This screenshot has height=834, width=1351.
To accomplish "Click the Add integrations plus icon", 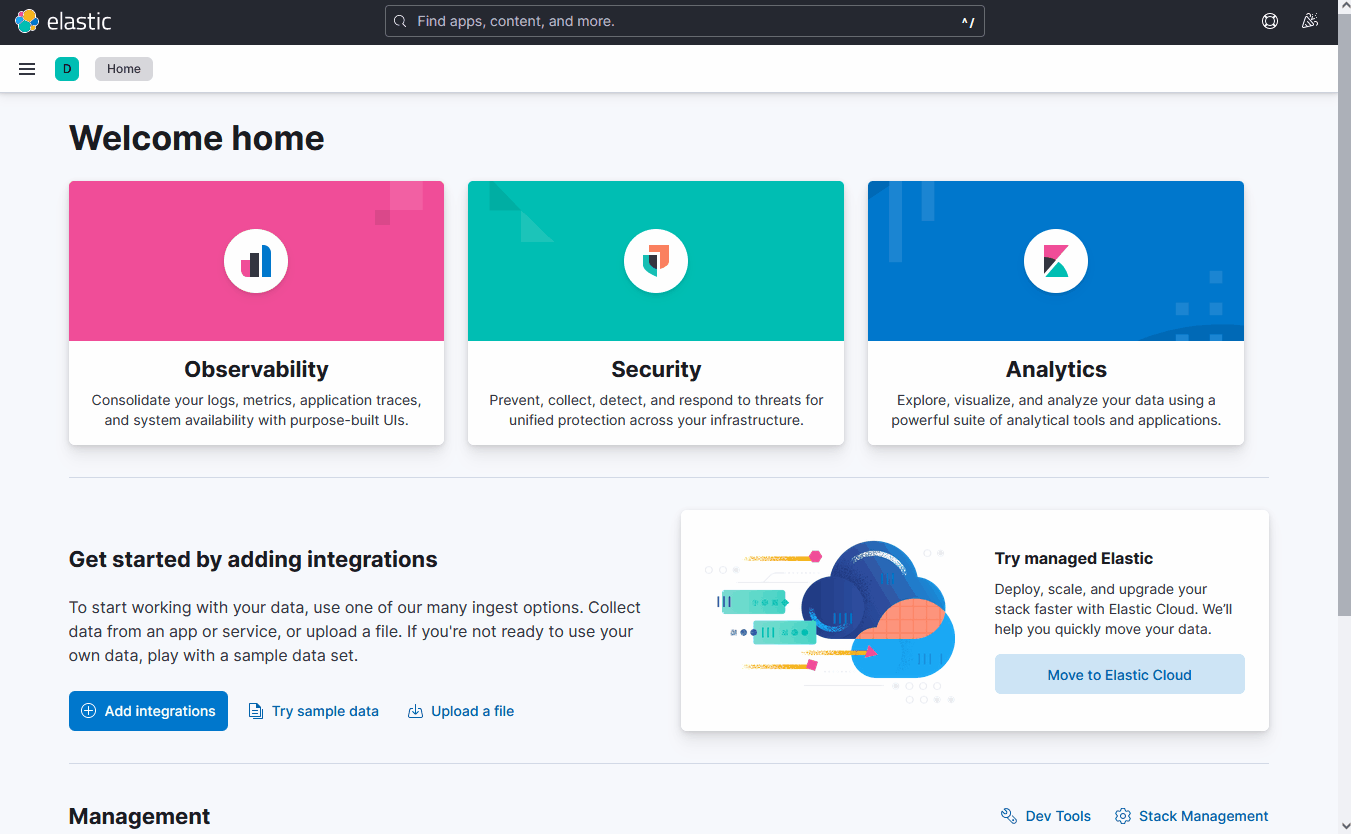I will (x=89, y=711).
